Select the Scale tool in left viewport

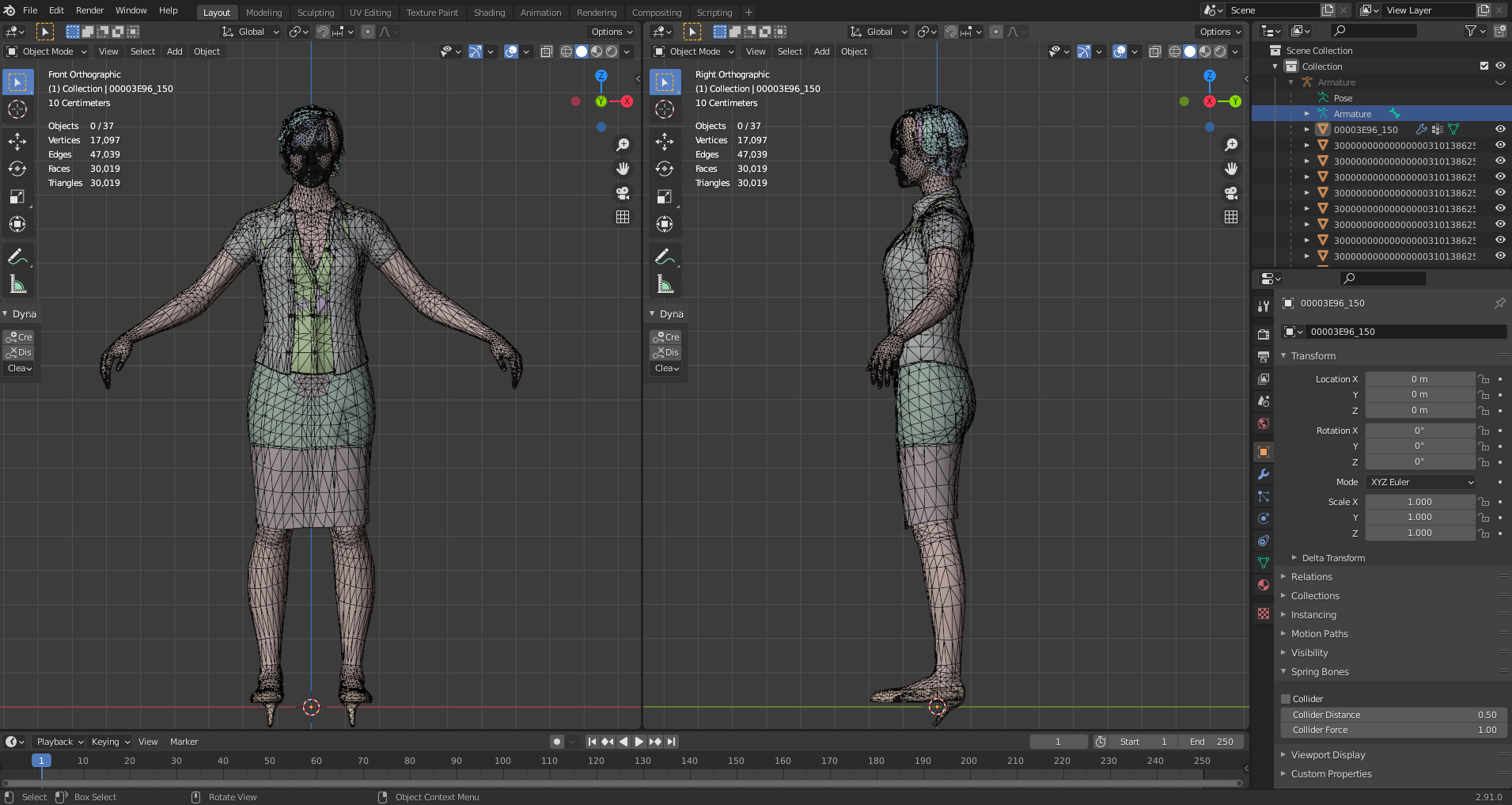[17, 196]
